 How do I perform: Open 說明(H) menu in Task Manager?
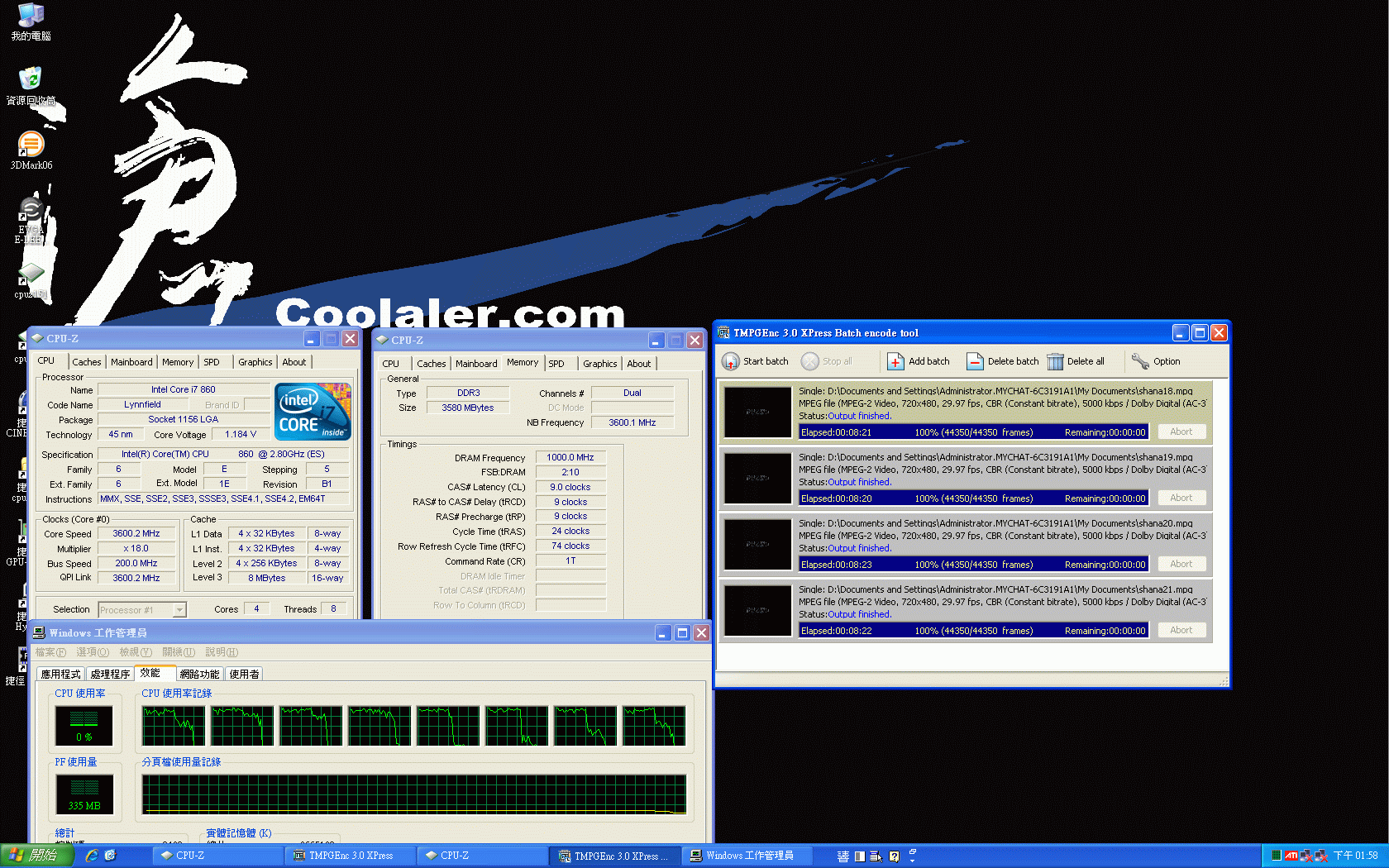click(222, 652)
